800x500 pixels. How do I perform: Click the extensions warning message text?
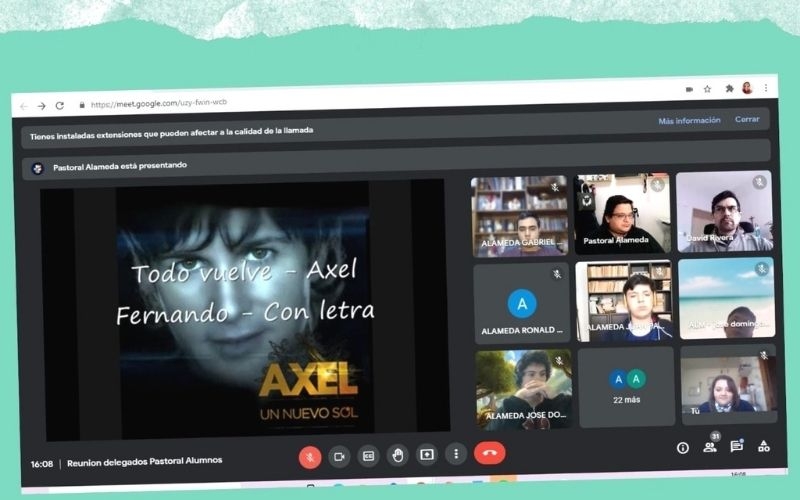(x=171, y=134)
